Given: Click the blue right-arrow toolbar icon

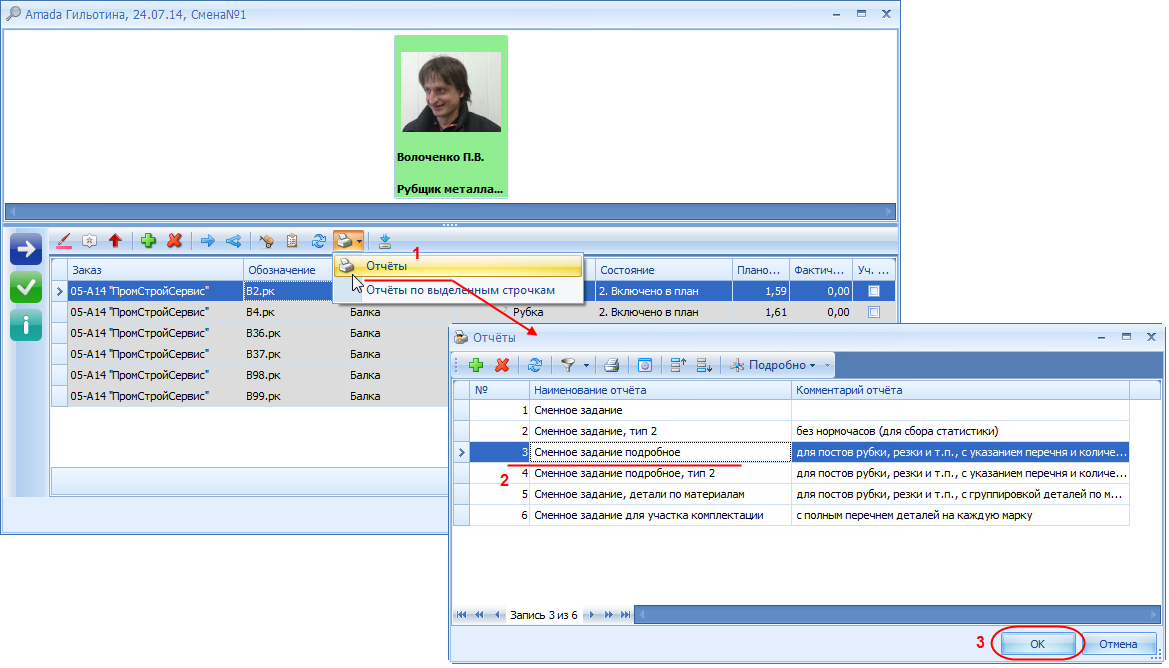Looking at the screenshot, I should pyautogui.click(x=208, y=241).
